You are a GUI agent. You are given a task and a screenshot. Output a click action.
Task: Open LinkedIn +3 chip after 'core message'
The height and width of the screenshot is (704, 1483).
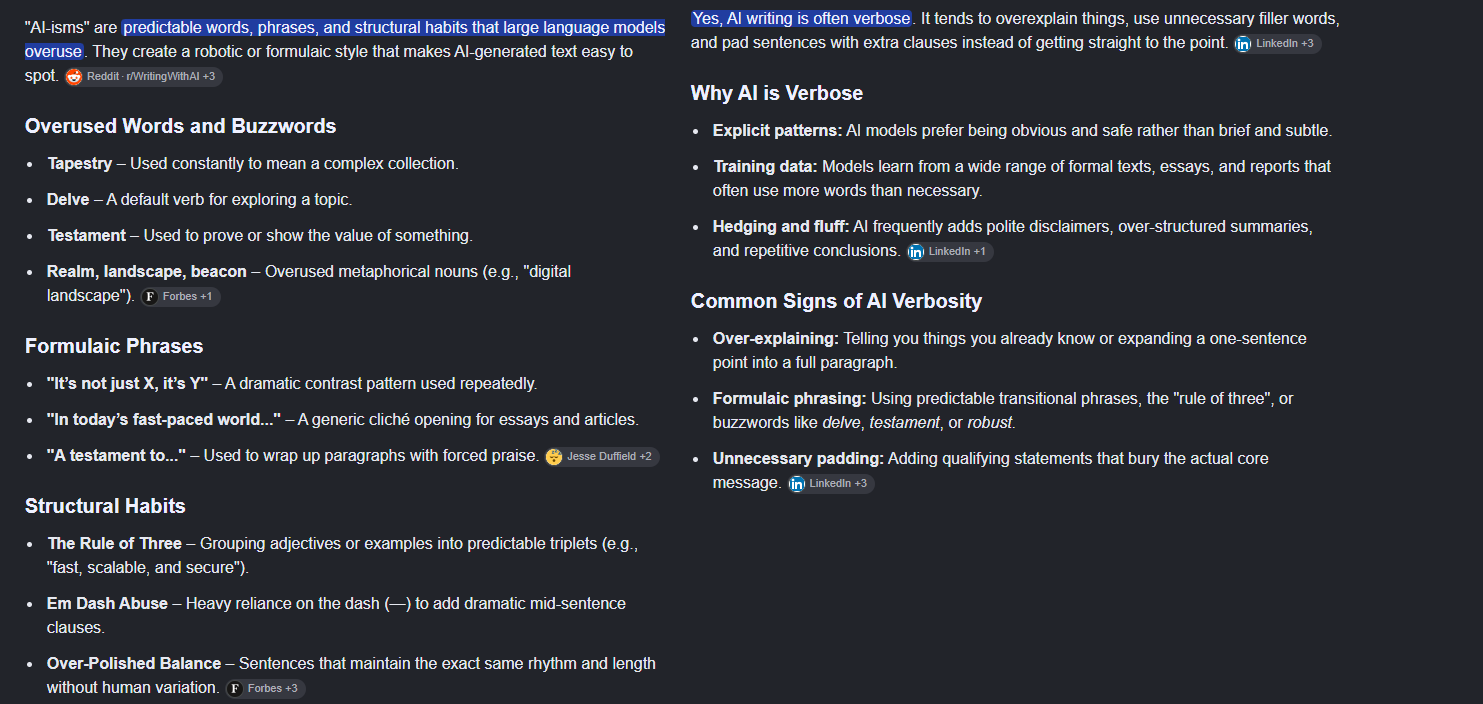click(830, 484)
